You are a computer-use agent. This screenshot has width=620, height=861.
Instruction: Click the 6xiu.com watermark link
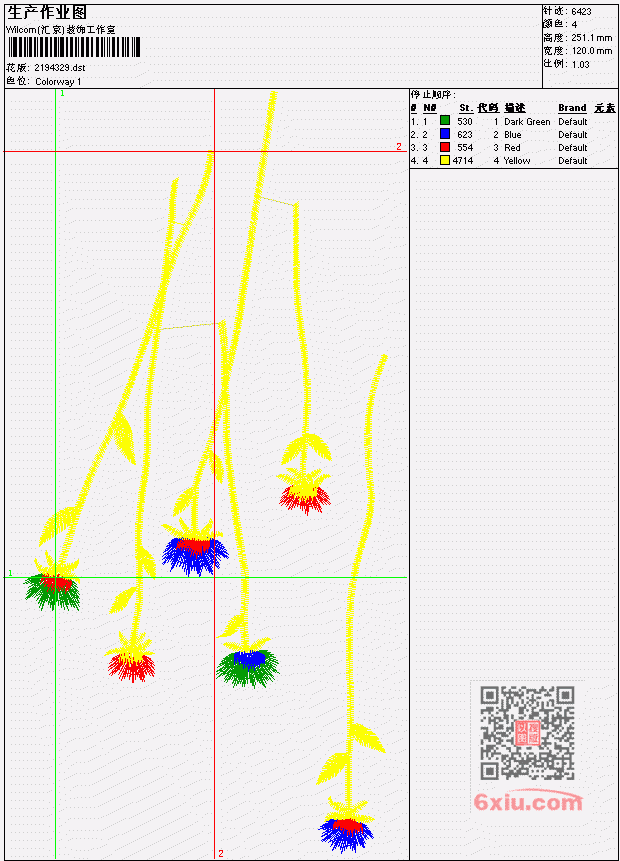tap(528, 802)
